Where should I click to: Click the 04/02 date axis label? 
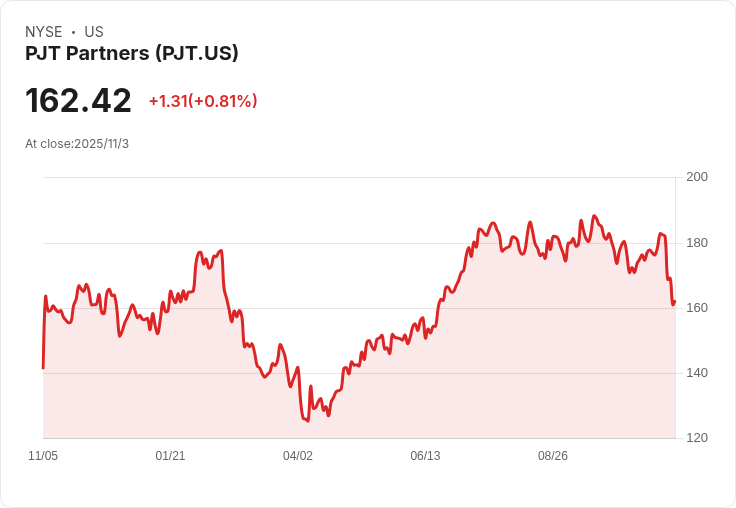pyautogui.click(x=298, y=456)
